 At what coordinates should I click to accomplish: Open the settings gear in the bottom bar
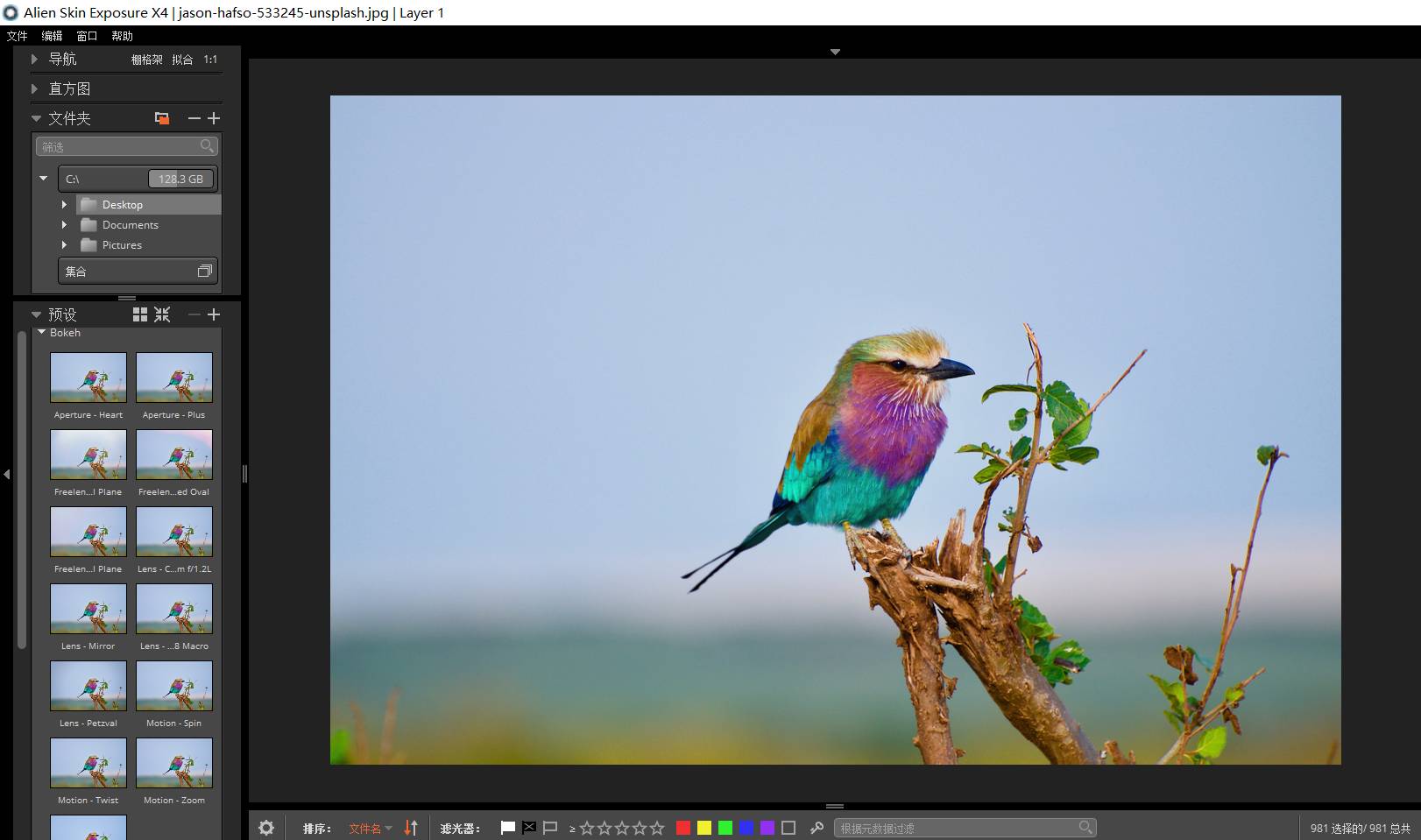[266, 828]
